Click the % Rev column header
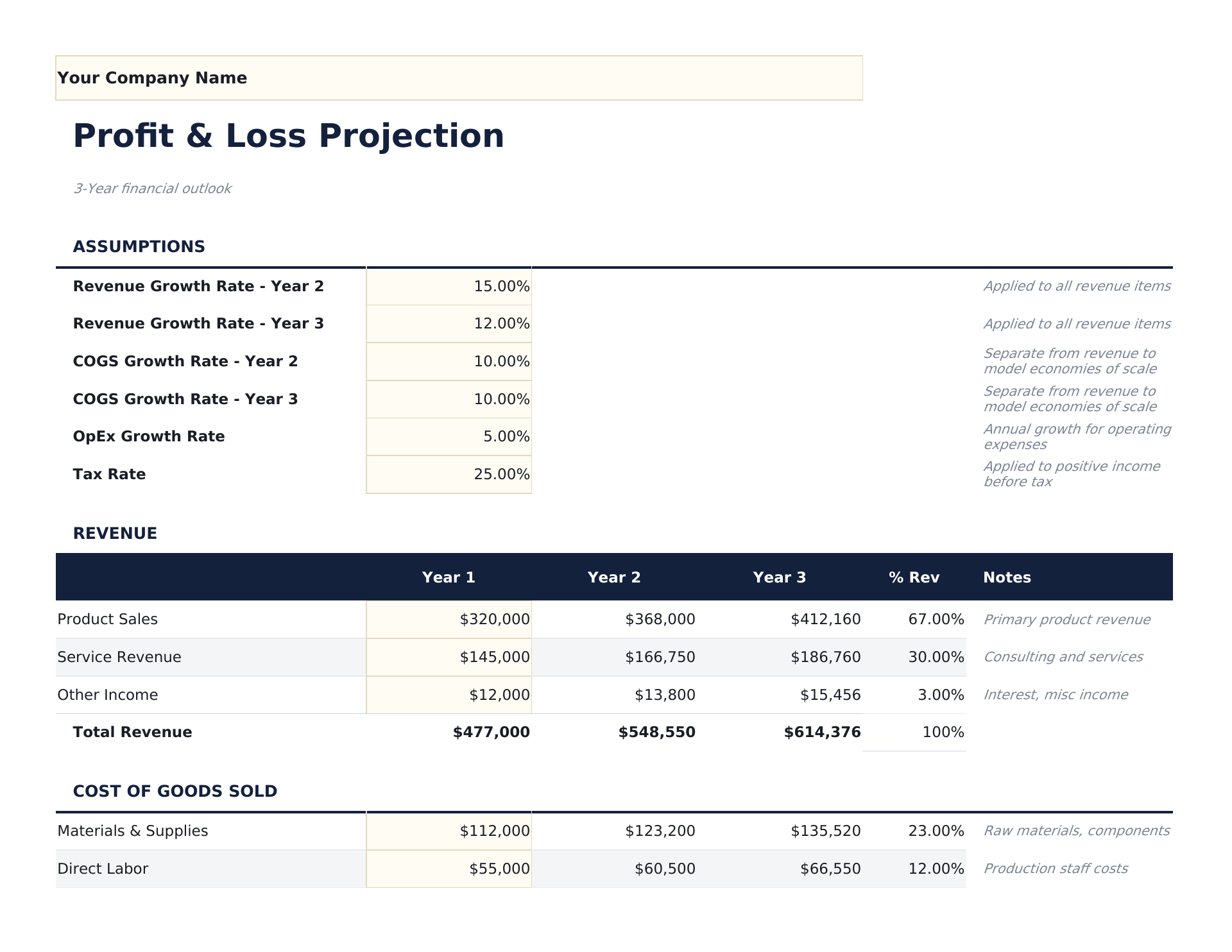Screen dimensions: 1232x952 (x=914, y=577)
